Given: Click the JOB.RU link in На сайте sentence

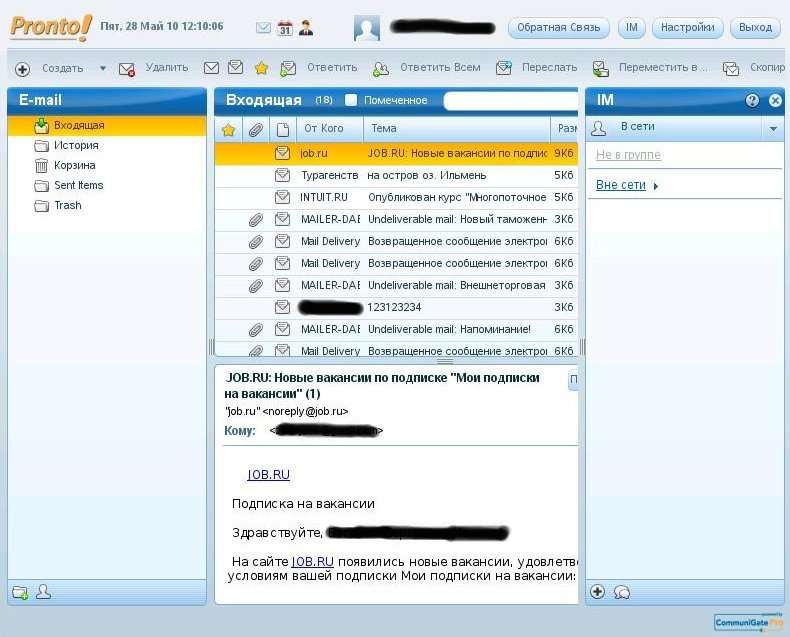Looking at the screenshot, I should click(x=312, y=562).
